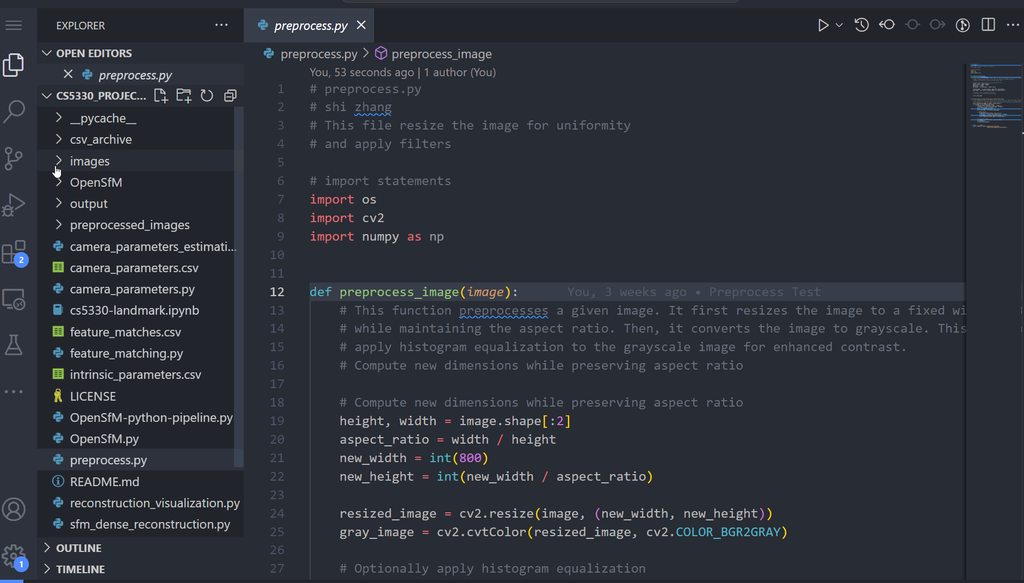Click the code minimap
The height and width of the screenshot is (583, 1024).
tap(995, 98)
